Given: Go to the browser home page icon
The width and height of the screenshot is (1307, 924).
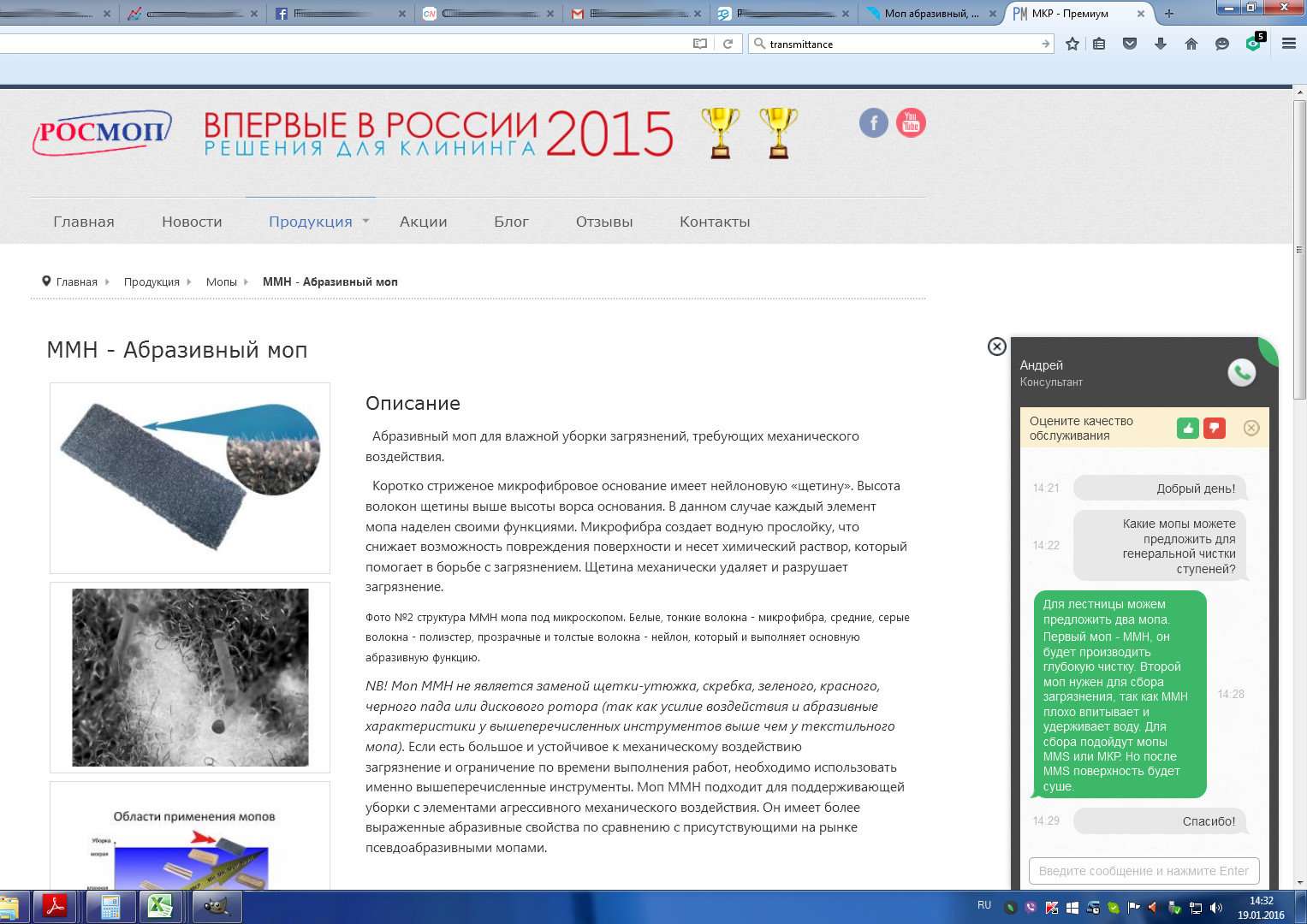Looking at the screenshot, I should (x=1191, y=44).
